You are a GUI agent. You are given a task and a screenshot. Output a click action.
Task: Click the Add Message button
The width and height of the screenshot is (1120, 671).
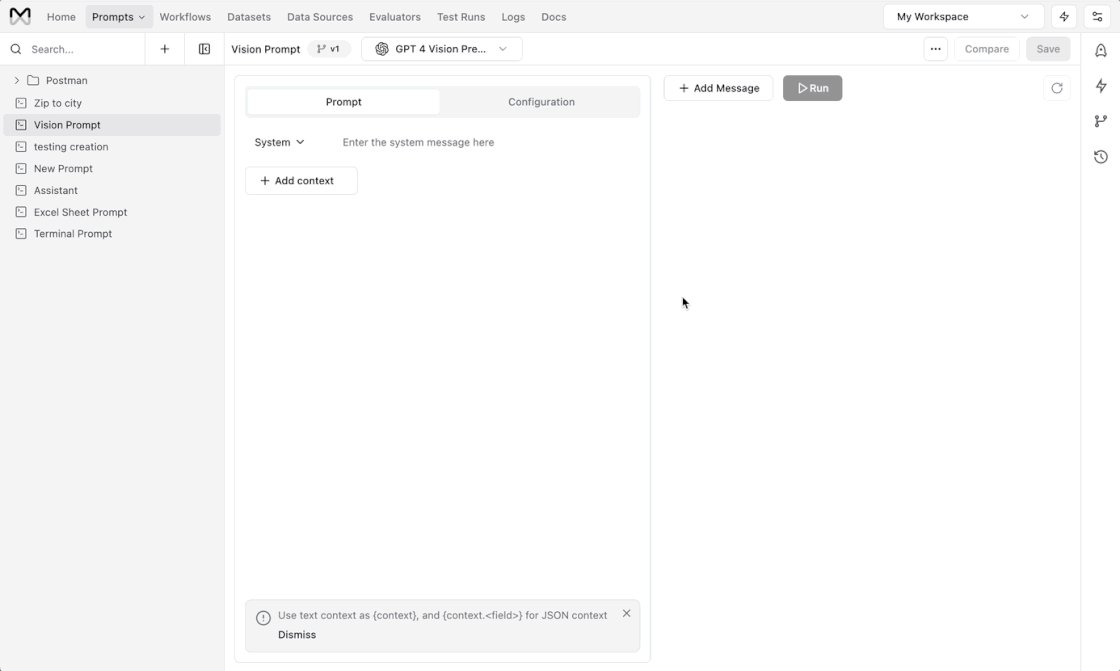coord(718,88)
